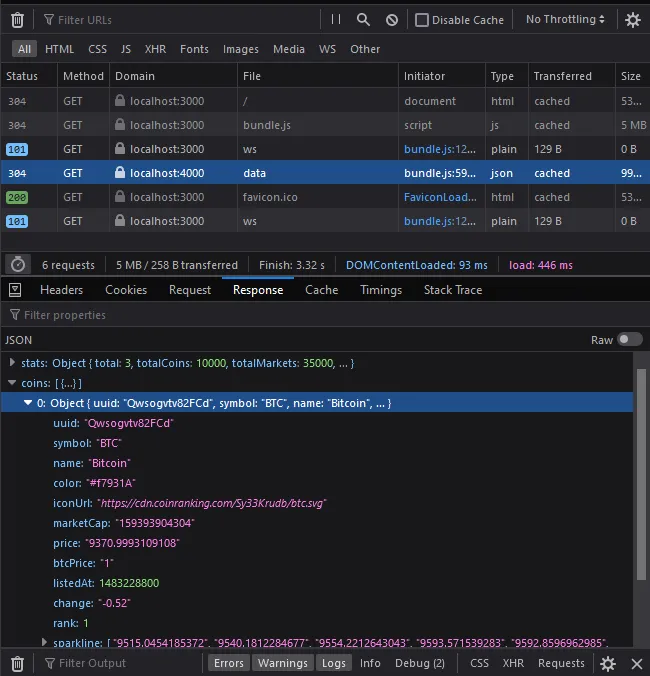The image size is (650, 676).
Task: Click the request blocking icon
Action: (x=392, y=20)
